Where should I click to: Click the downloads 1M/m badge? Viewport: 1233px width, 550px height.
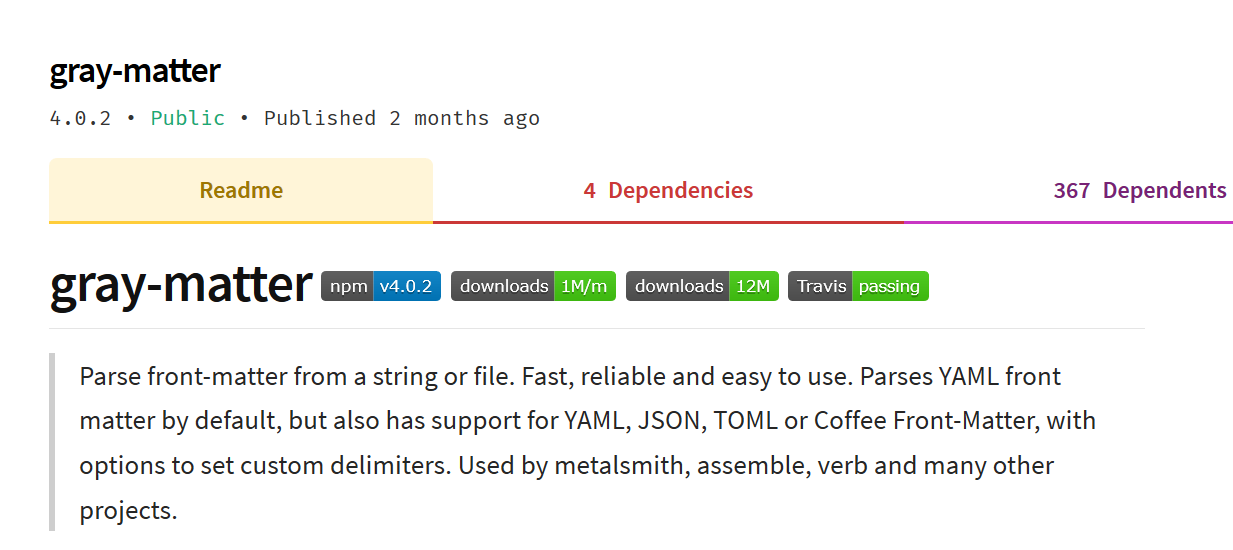pos(533,286)
